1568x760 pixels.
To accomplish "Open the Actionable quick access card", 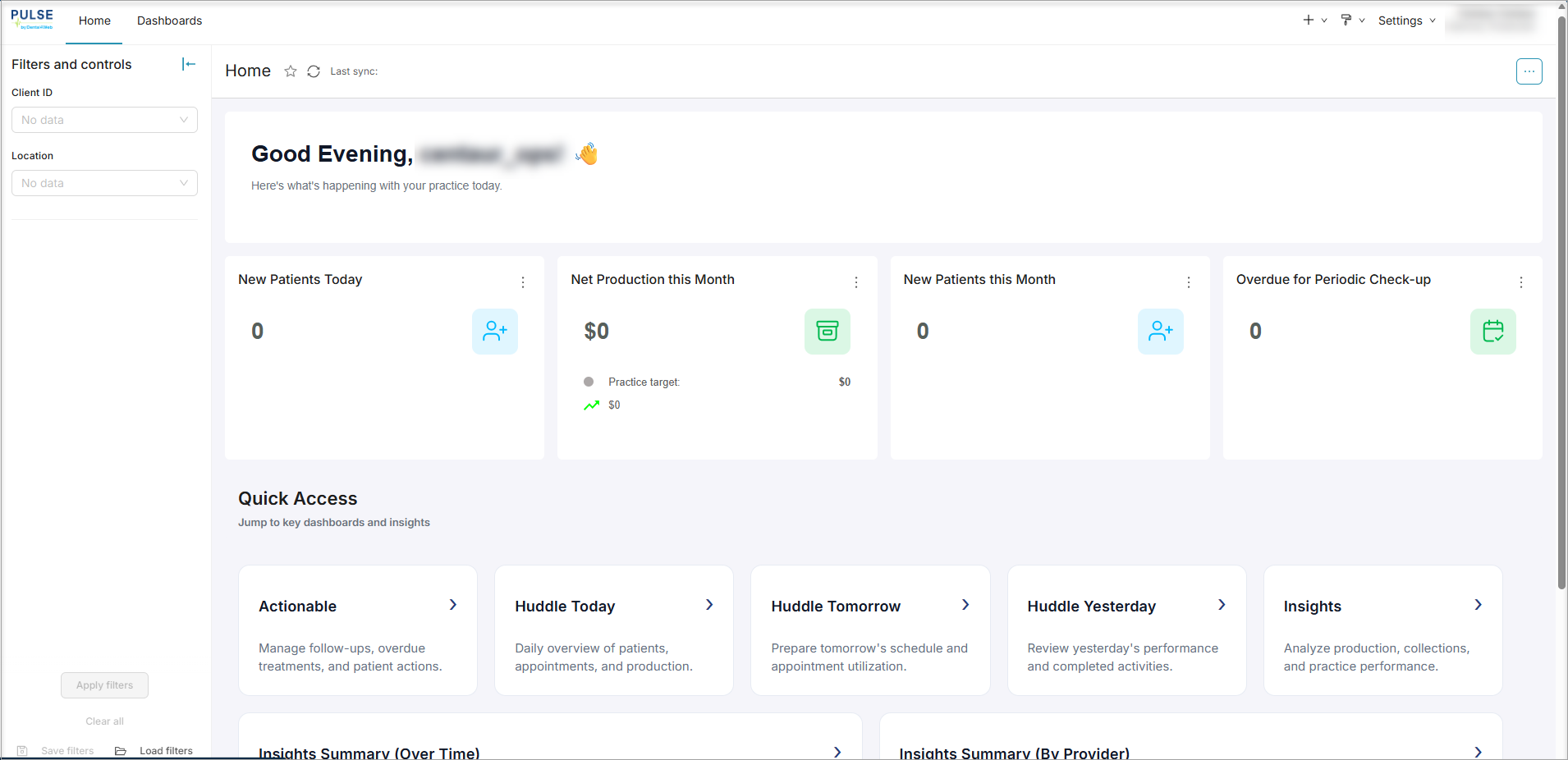I will [x=358, y=630].
